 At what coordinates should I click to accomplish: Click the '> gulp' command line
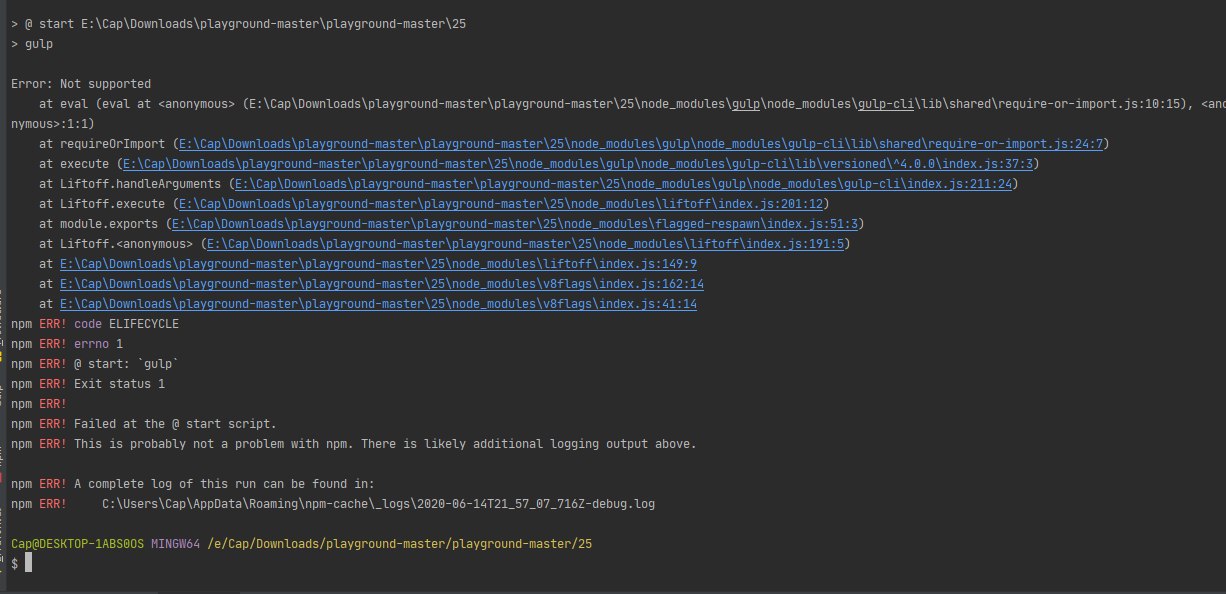pyautogui.click(x=32, y=44)
